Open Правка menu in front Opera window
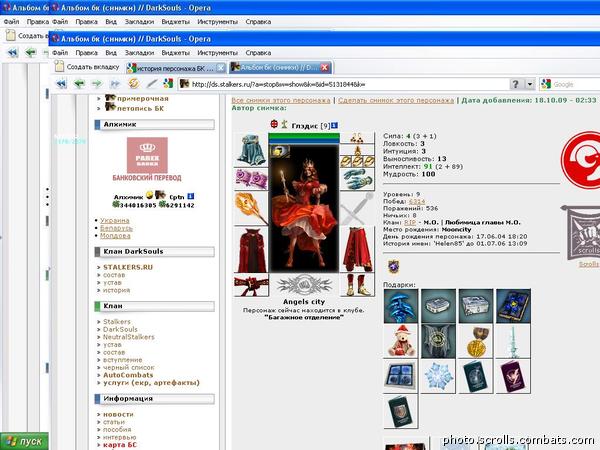Viewport: 600px width, 450px height. click(86, 52)
